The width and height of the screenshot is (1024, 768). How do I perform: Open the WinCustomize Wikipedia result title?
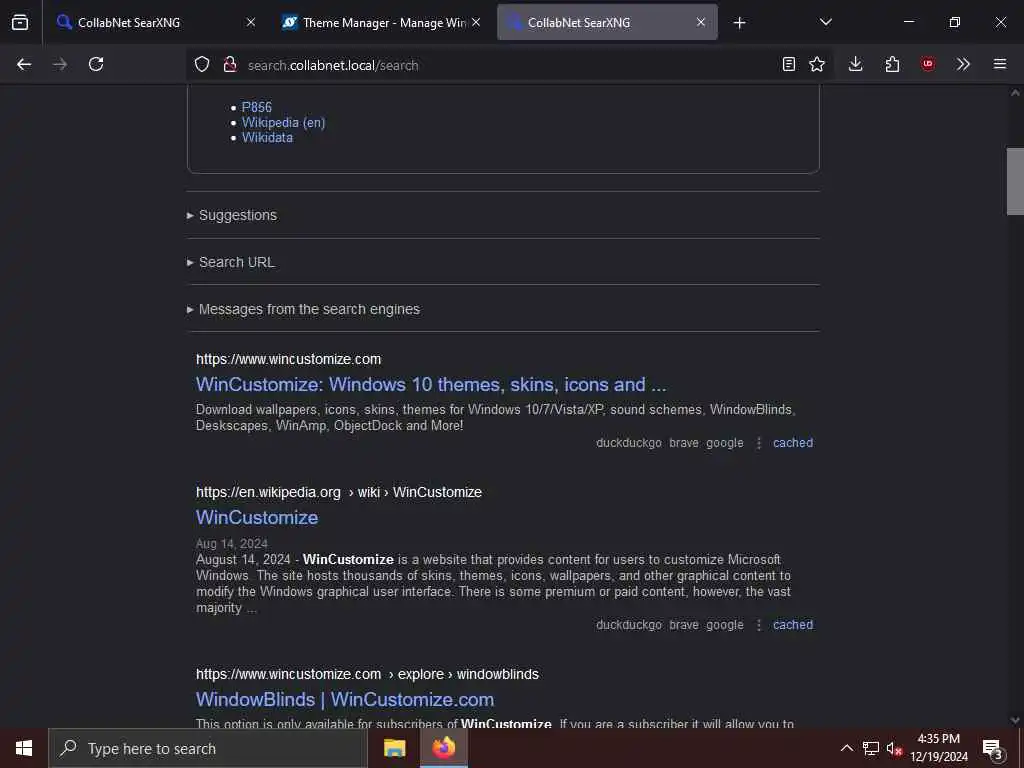257,517
